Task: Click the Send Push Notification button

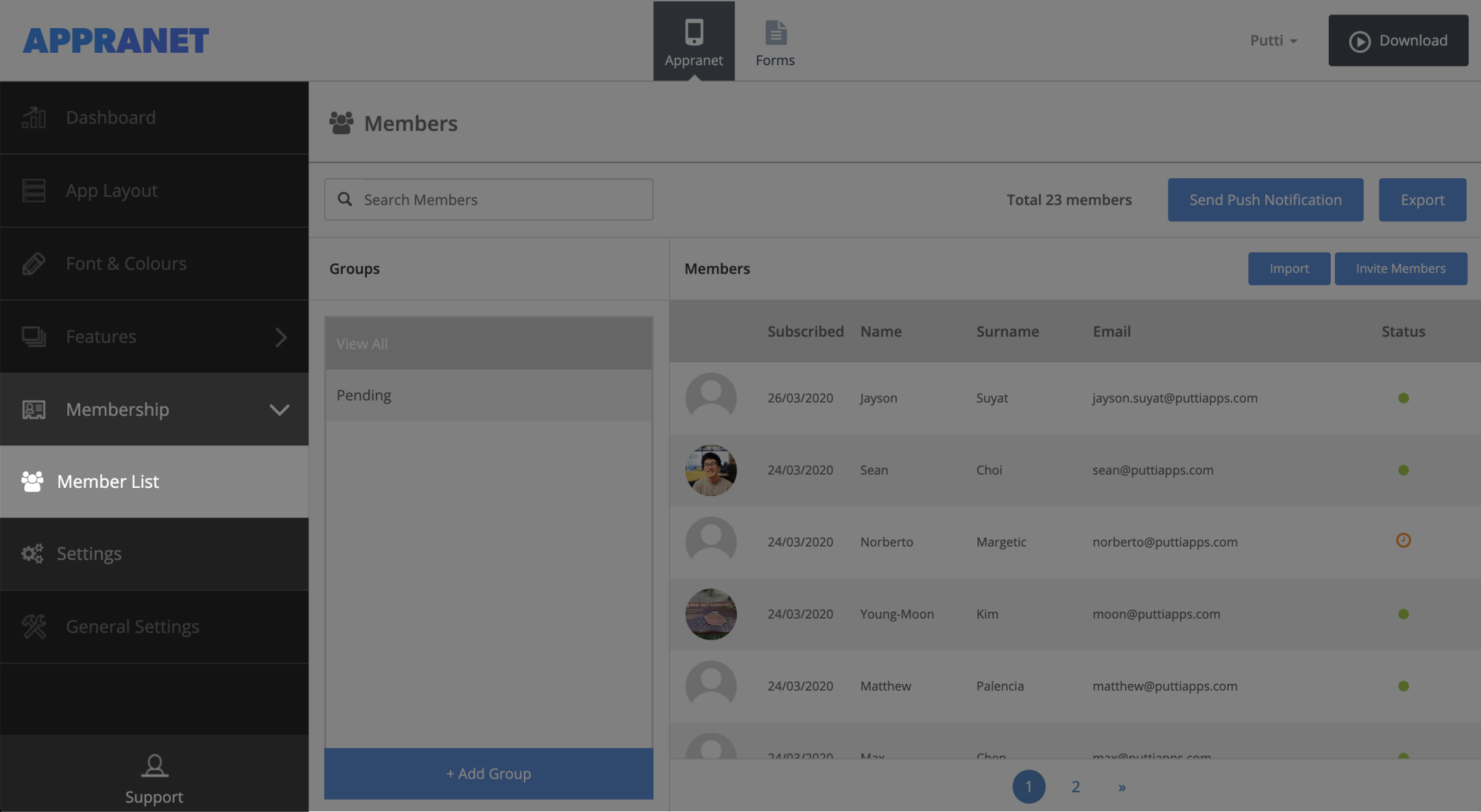Action: pyautogui.click(x=1265, y=199)
